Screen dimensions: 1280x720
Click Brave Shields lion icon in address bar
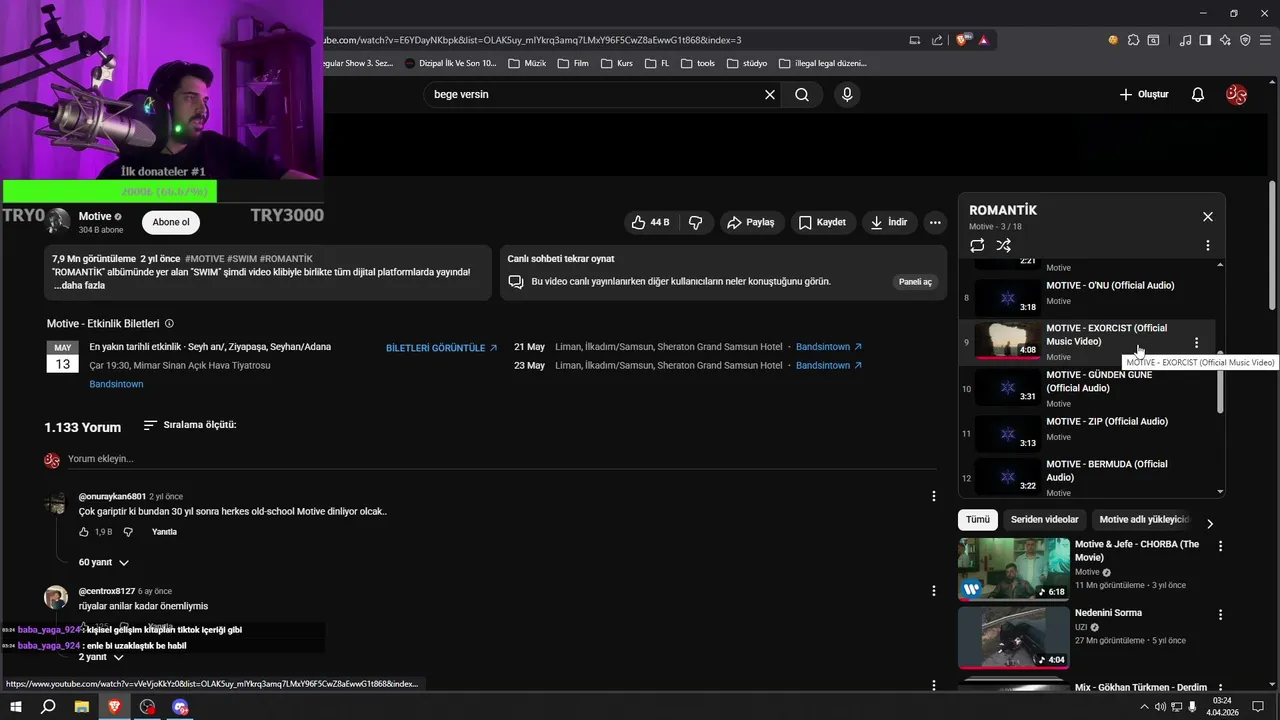tap(962, 40)
